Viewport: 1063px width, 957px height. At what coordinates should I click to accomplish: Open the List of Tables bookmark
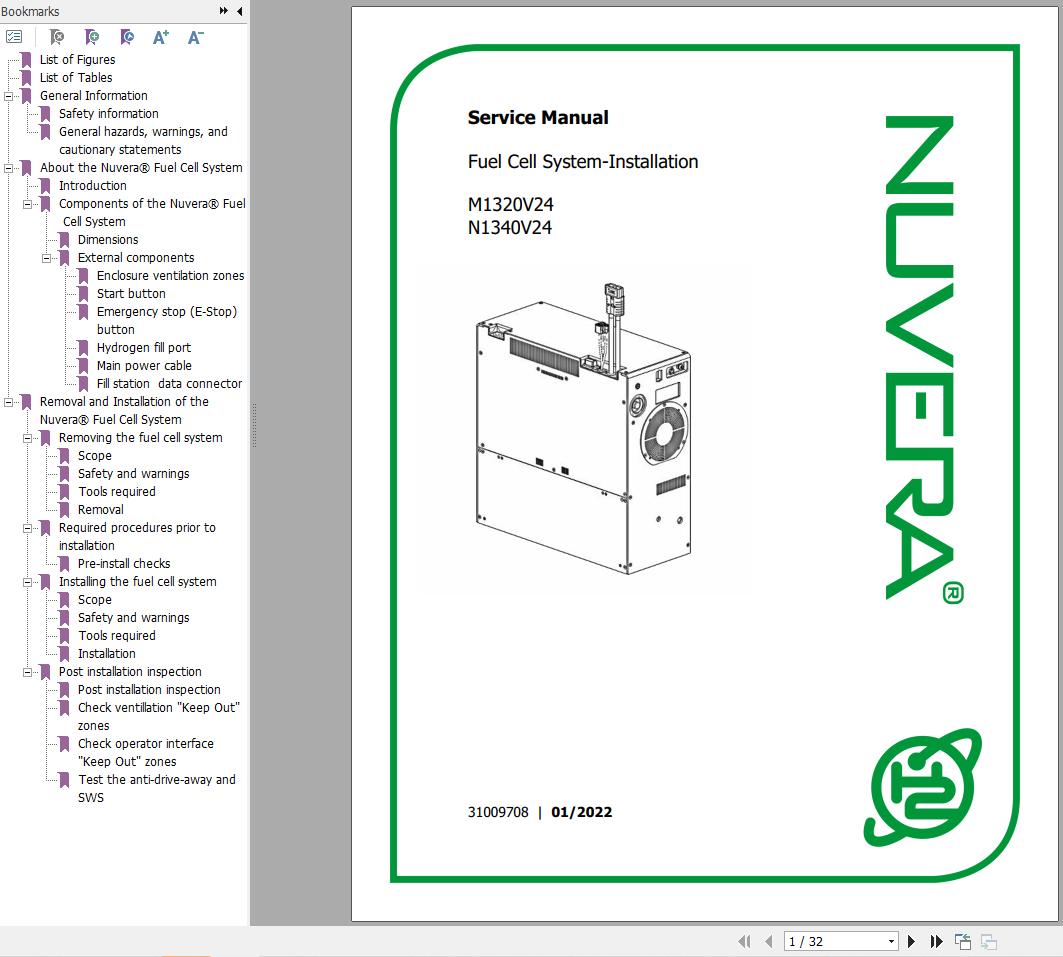pos(76,78)
